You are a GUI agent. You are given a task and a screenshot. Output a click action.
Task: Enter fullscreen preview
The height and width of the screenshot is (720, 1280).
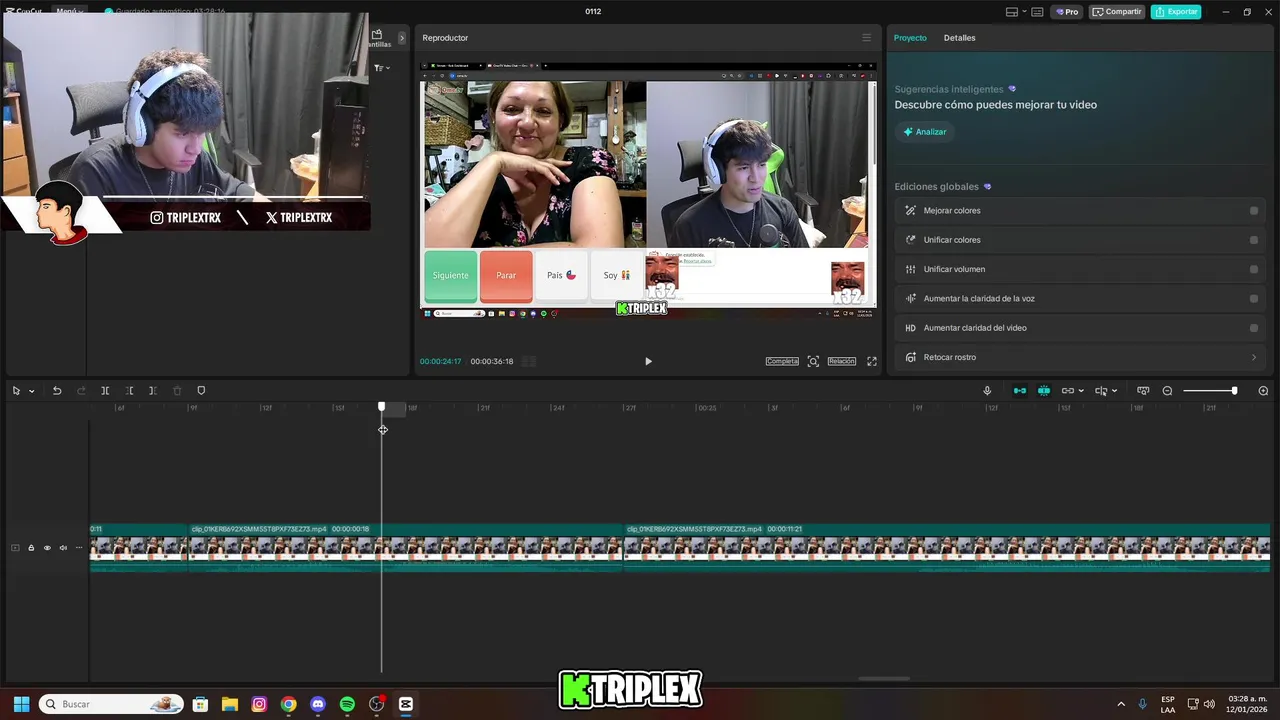tap(872, 361)
